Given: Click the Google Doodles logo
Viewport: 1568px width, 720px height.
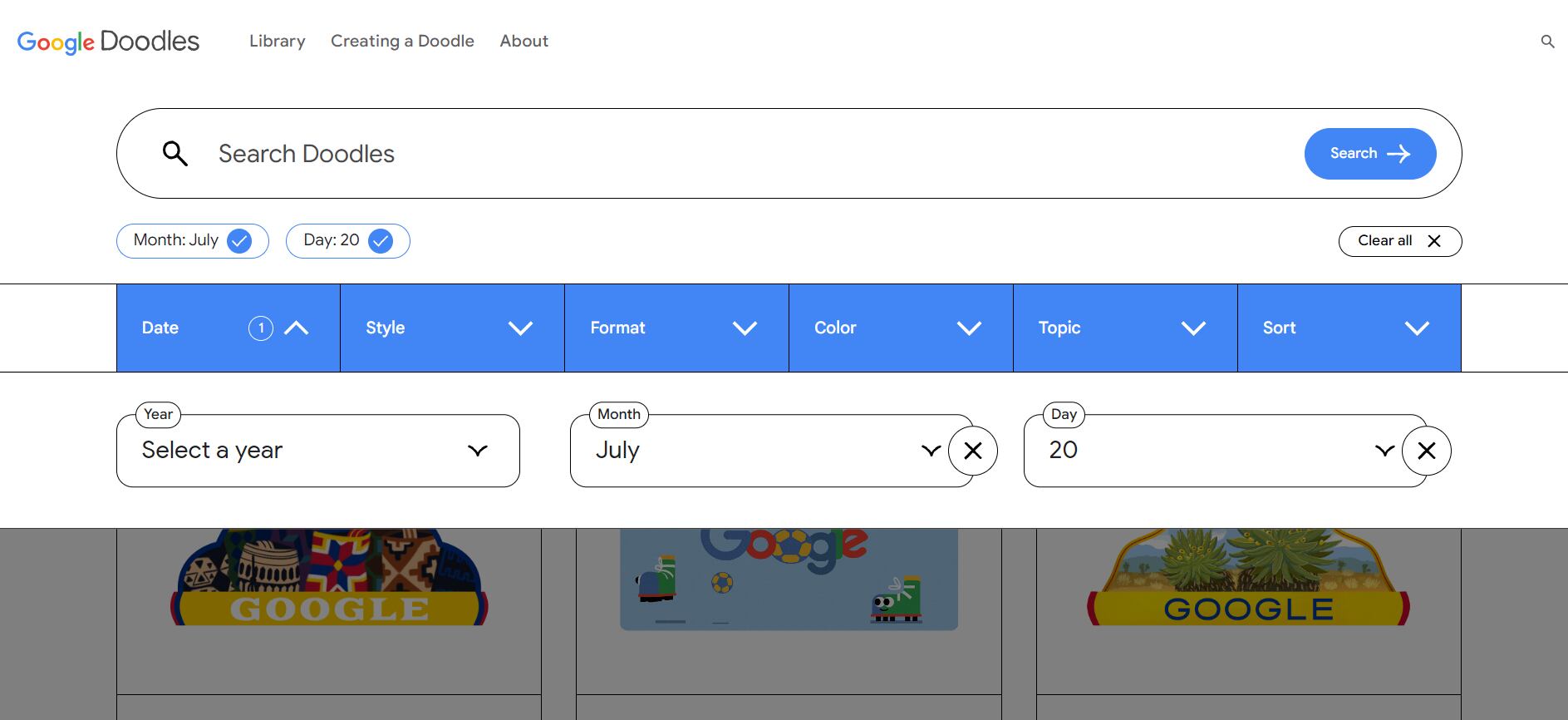Looking at the screenshot, I should [x=108, y=42].
